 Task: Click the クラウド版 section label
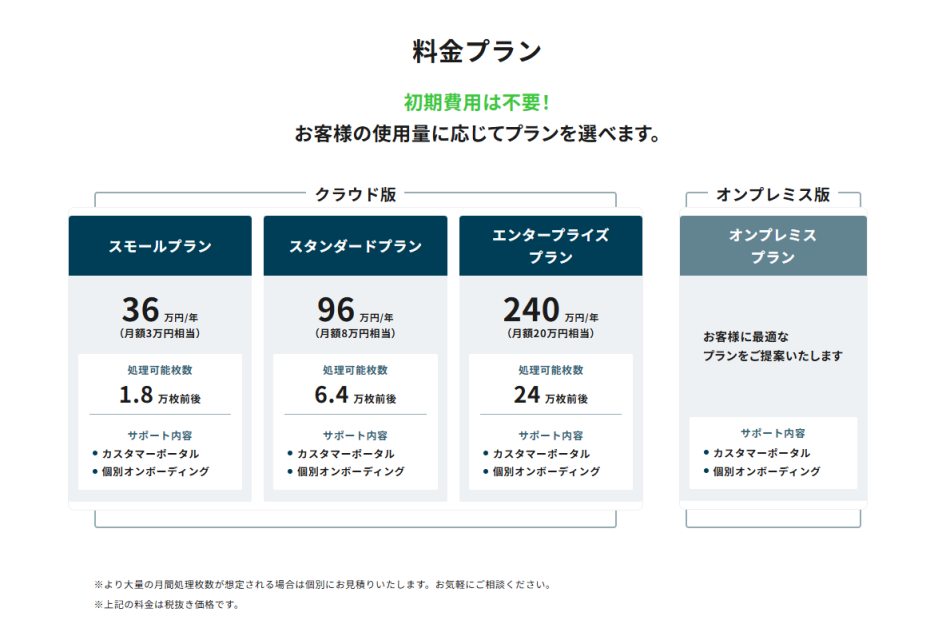pos(355,194)
